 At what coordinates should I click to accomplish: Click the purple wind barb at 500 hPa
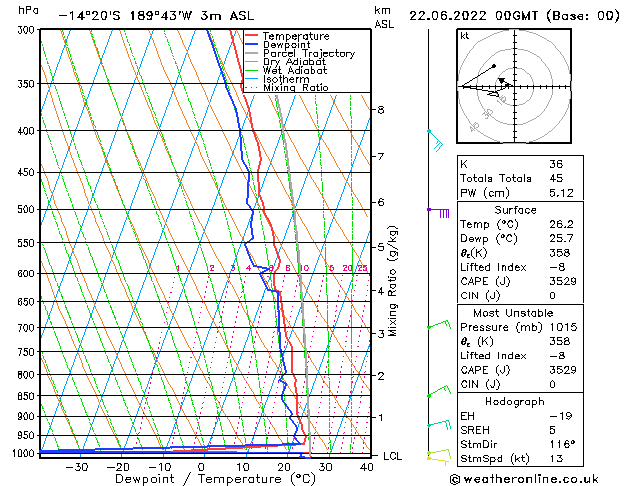[x=438, y=213]
